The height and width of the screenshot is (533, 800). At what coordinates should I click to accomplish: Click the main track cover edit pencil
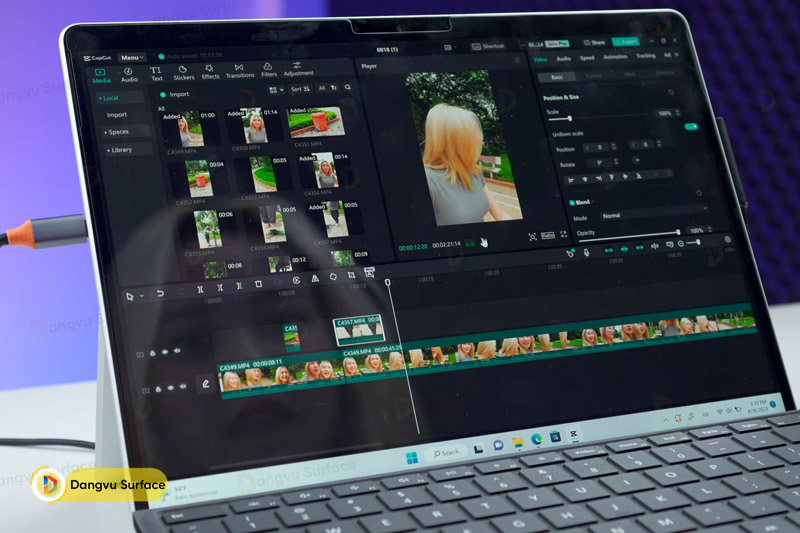[206, 384]
